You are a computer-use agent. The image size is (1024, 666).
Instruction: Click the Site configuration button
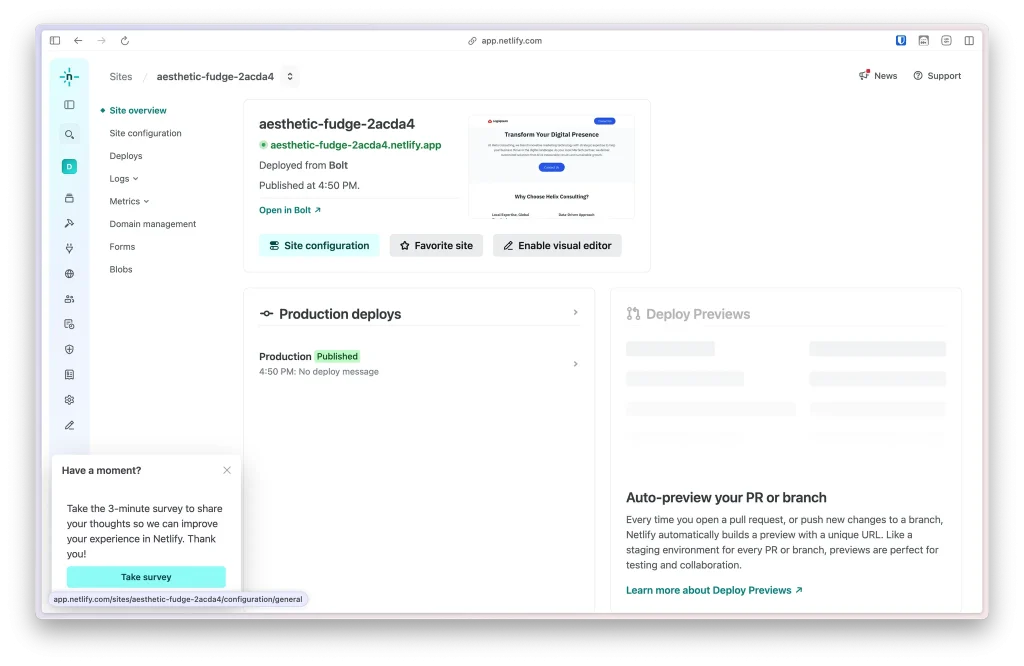(x=319, y=246)
